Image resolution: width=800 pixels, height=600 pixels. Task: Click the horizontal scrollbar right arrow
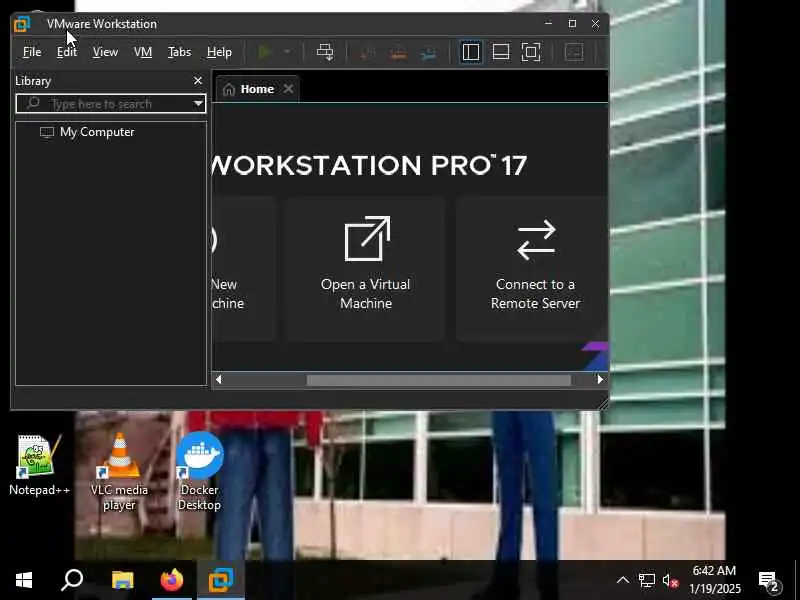600,380
